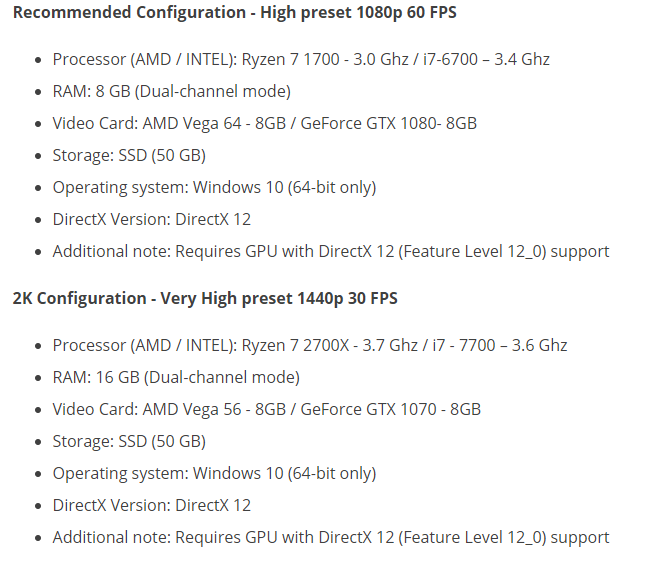653x562 pixels.
Task: Click Operating system line in Recommended Configuration
Action: 214,187
